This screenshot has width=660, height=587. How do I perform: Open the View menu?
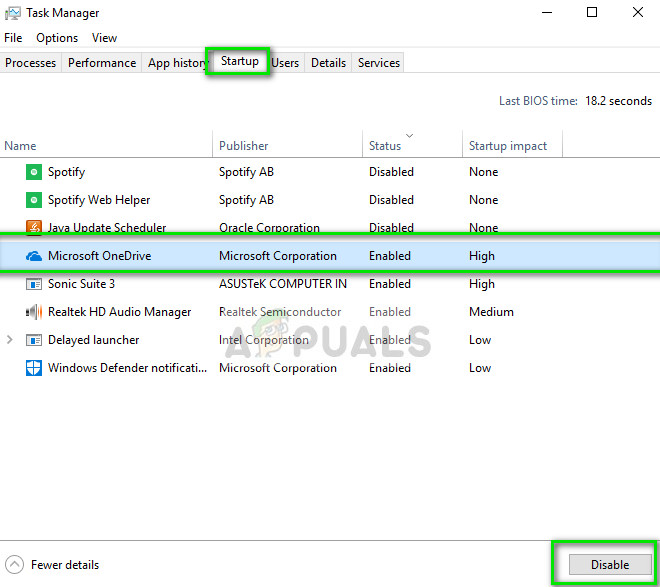104,38
